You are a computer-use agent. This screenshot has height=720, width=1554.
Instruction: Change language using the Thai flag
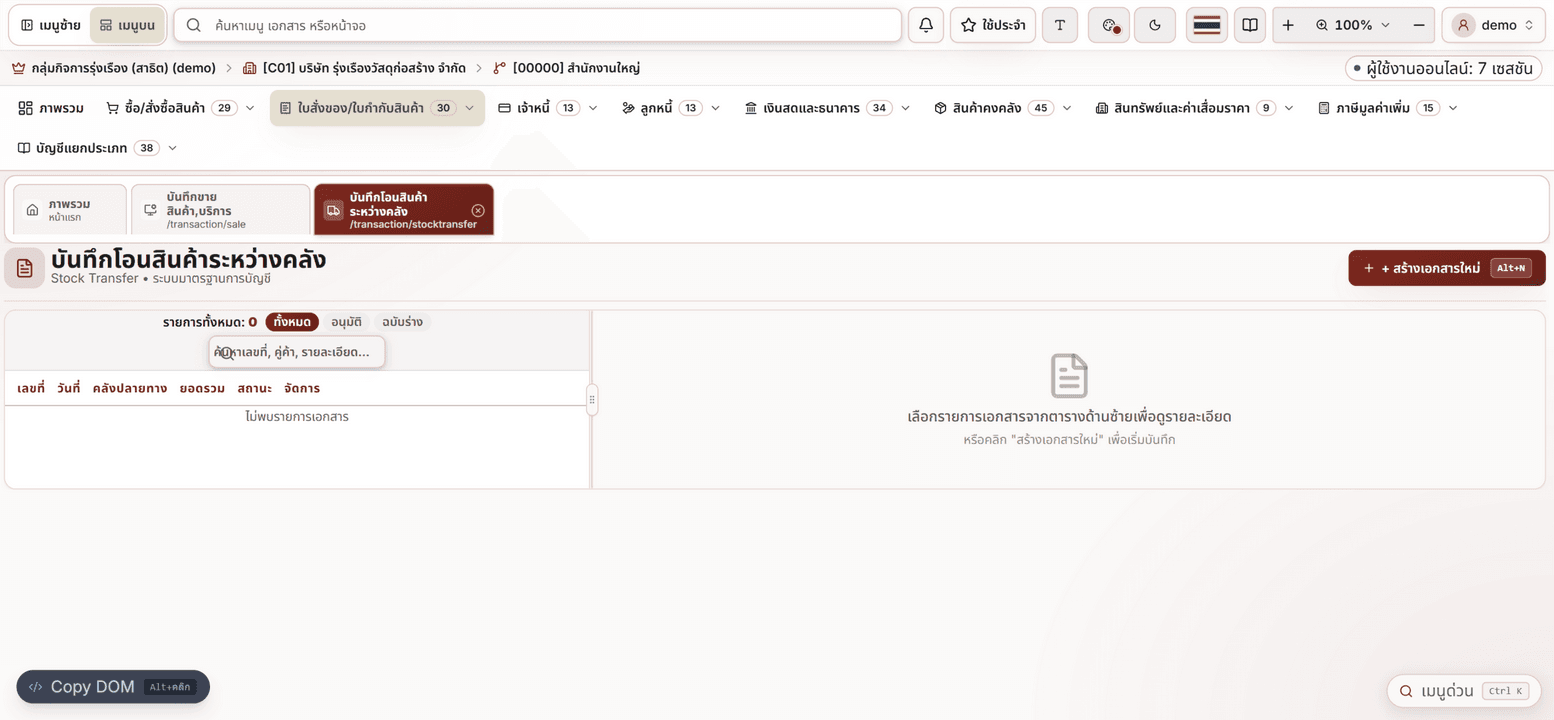click(x=1207, y=25)
